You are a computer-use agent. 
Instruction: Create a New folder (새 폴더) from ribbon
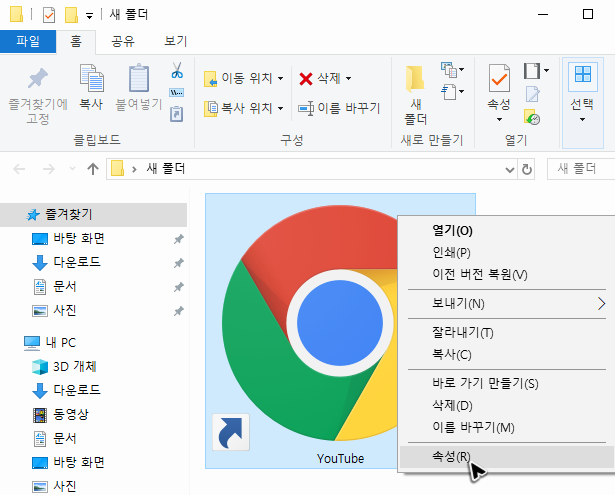(416, 95)
